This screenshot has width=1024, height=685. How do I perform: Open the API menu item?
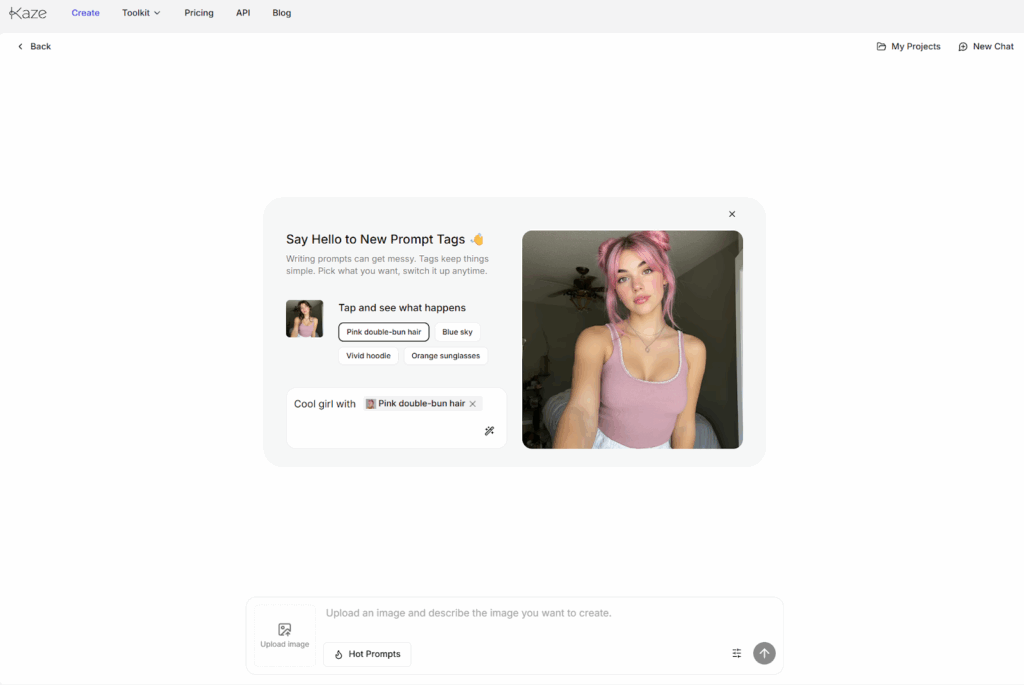243,13
